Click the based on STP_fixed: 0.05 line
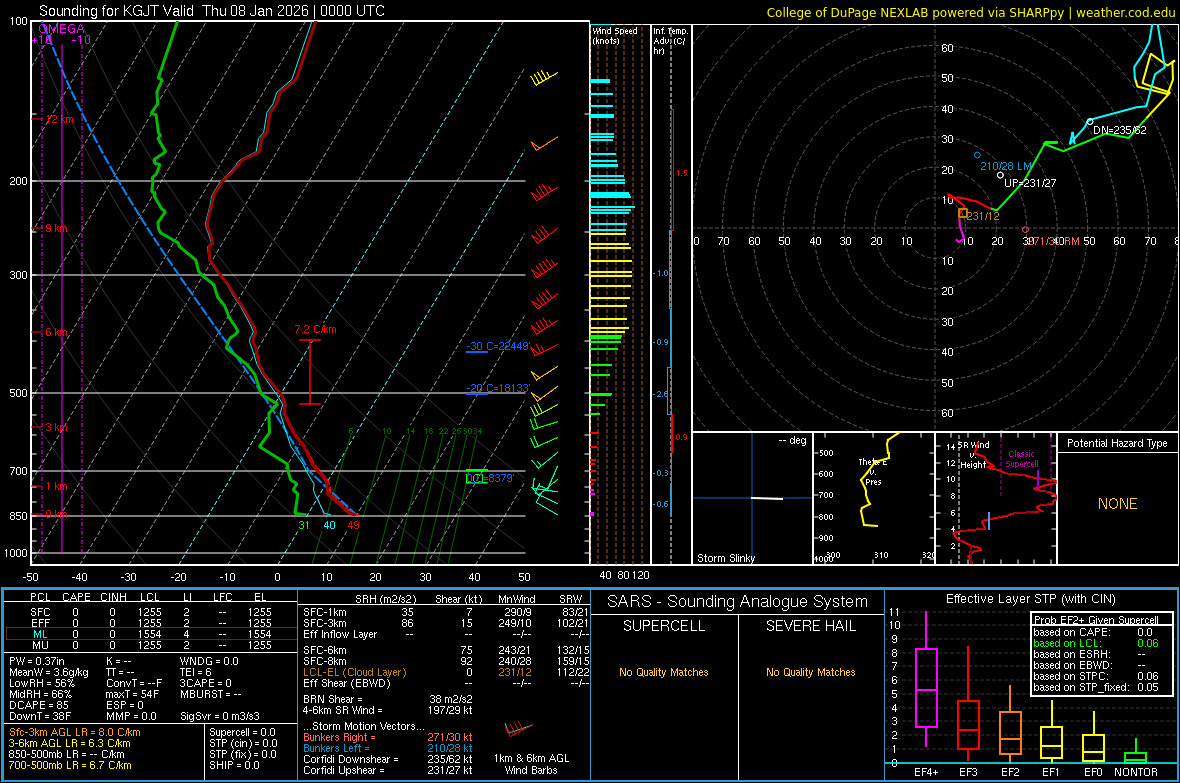Image resolution: width=1180 pixels, height=783 pixels. [1096, 687]
